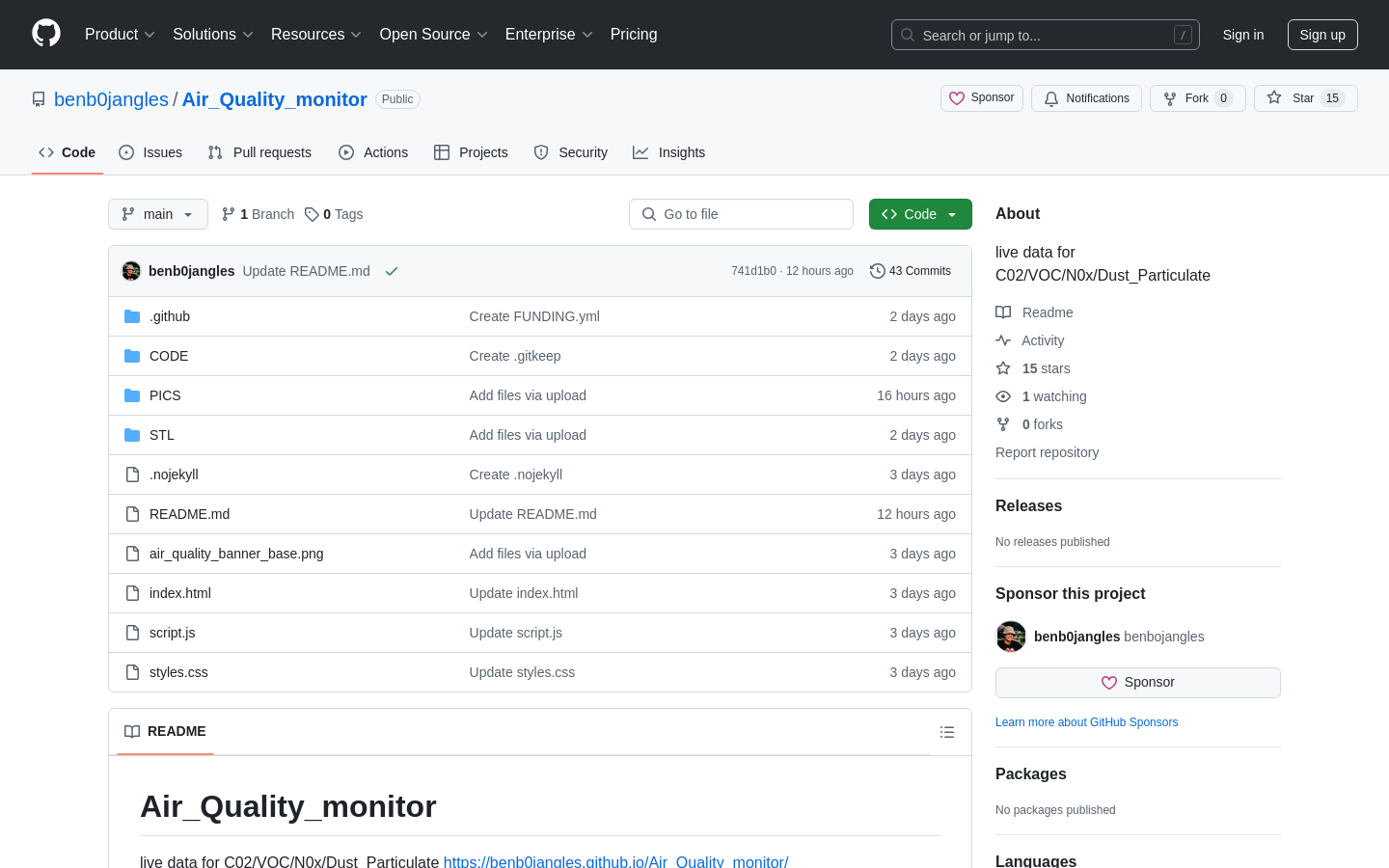
Task: Expand the Solutions menu
Action: pyautogui.click(x=213, y=35)
